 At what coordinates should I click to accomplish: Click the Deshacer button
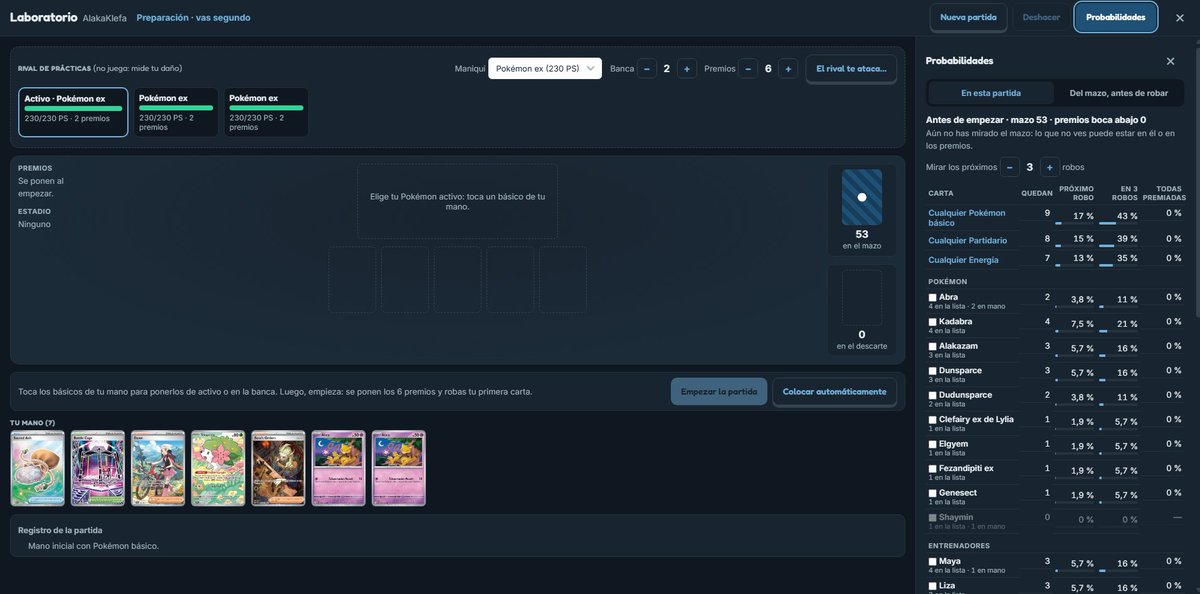1041,17
